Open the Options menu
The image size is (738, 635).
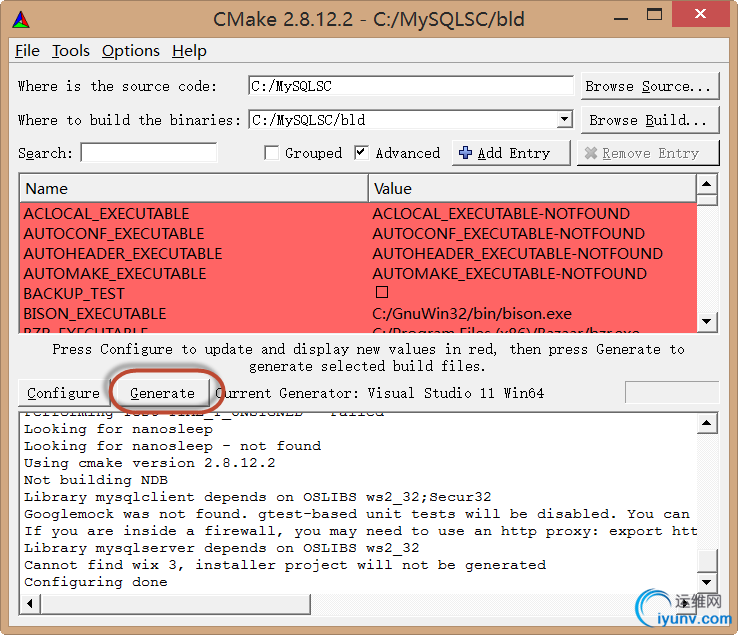(131, 51)
